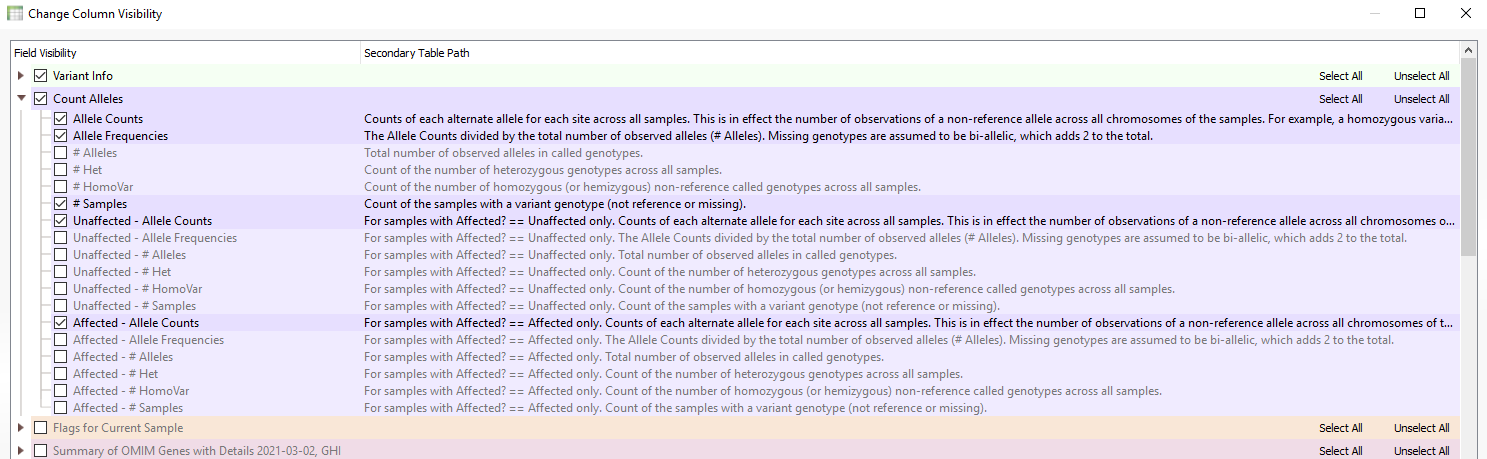The width and height of the screenshot is (1487, 459).
Task: Expand the Variant Info group
Action: tap(21, 76)
